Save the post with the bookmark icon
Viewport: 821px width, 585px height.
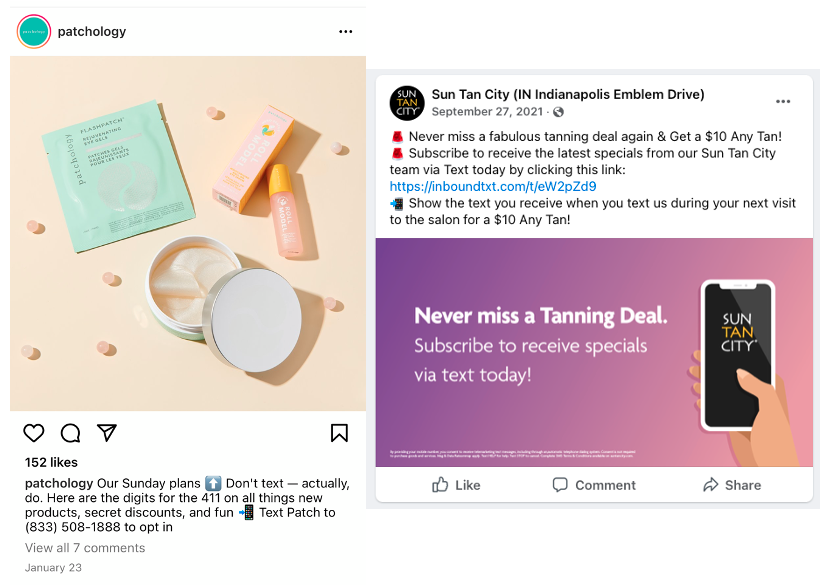point(339,433)
